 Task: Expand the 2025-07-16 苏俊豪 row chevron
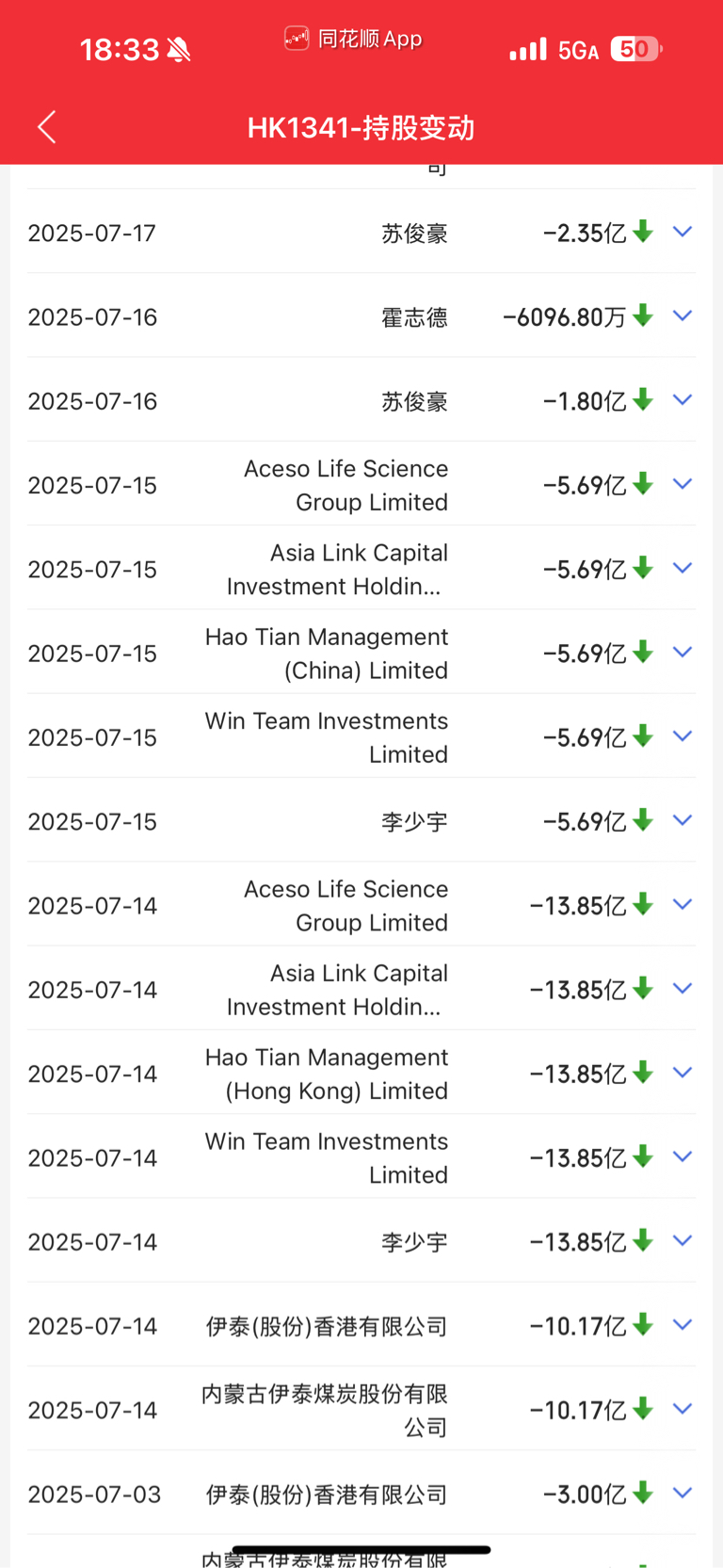coord(683,400)
